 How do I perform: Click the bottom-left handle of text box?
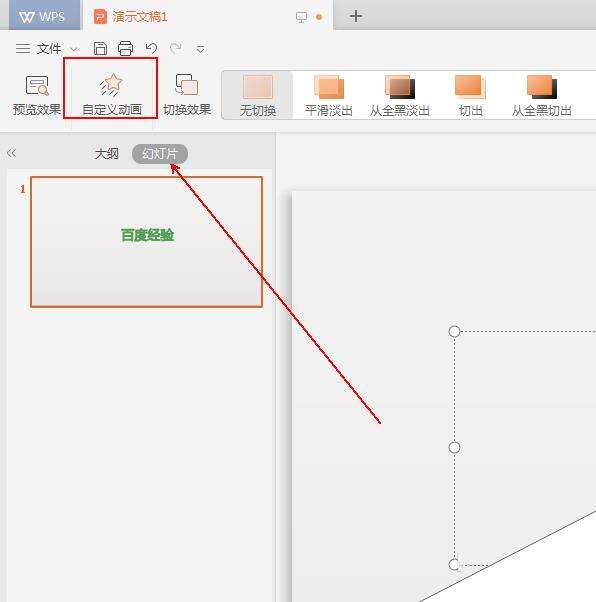[454, 564]
